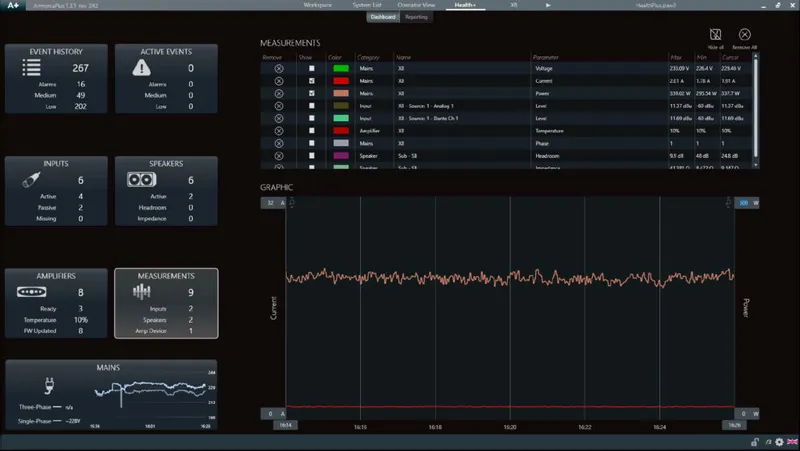
Task: Click the Remove All measurements icon
Action: coord(744,35)
